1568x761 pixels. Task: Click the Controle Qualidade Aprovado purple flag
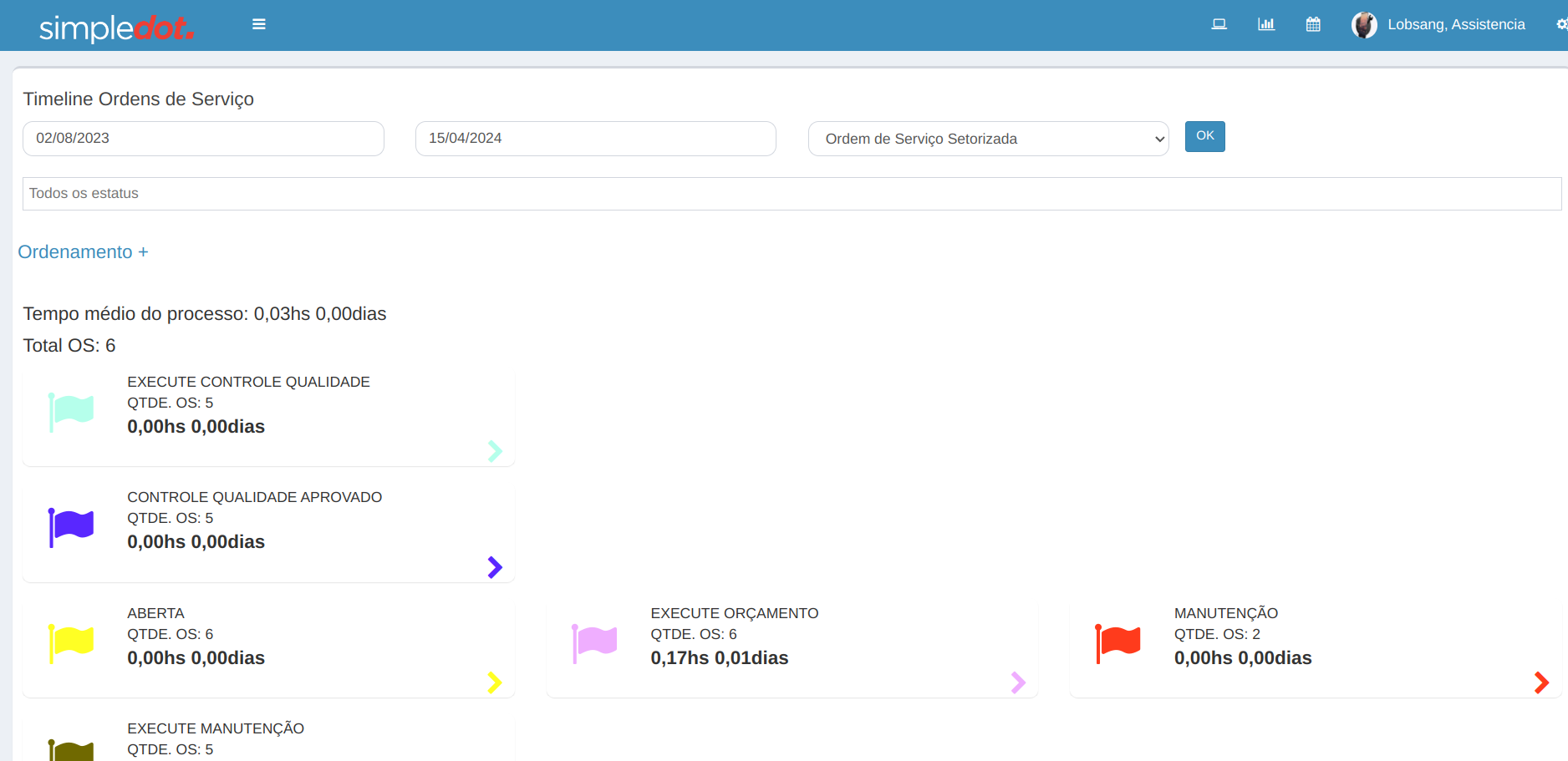71,528
